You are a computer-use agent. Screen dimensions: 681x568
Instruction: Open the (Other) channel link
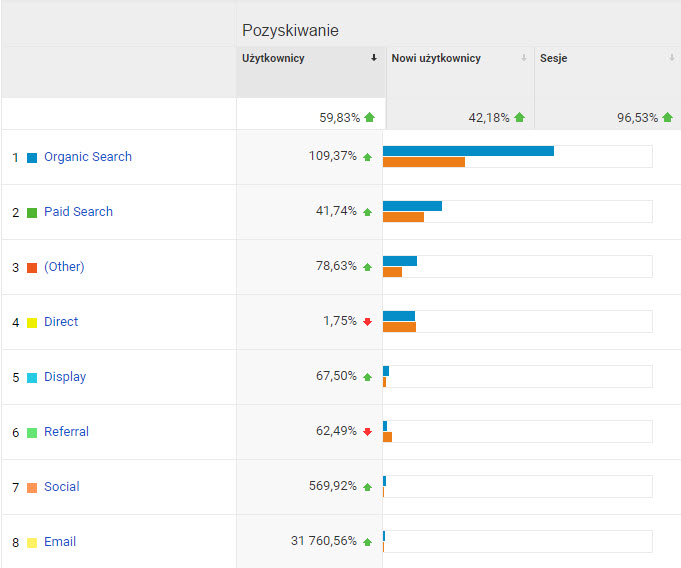[64, 267]
